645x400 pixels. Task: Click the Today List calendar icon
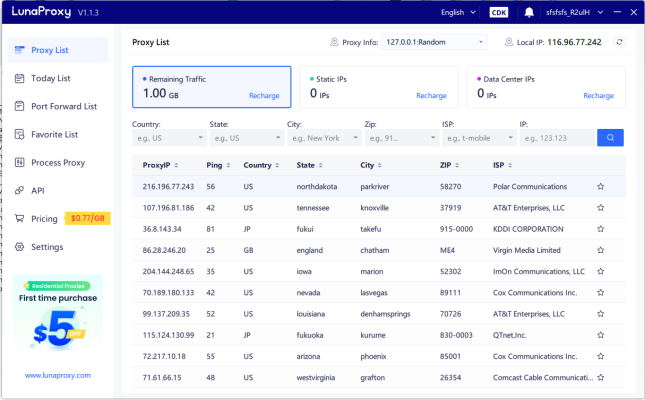(19, 78)
